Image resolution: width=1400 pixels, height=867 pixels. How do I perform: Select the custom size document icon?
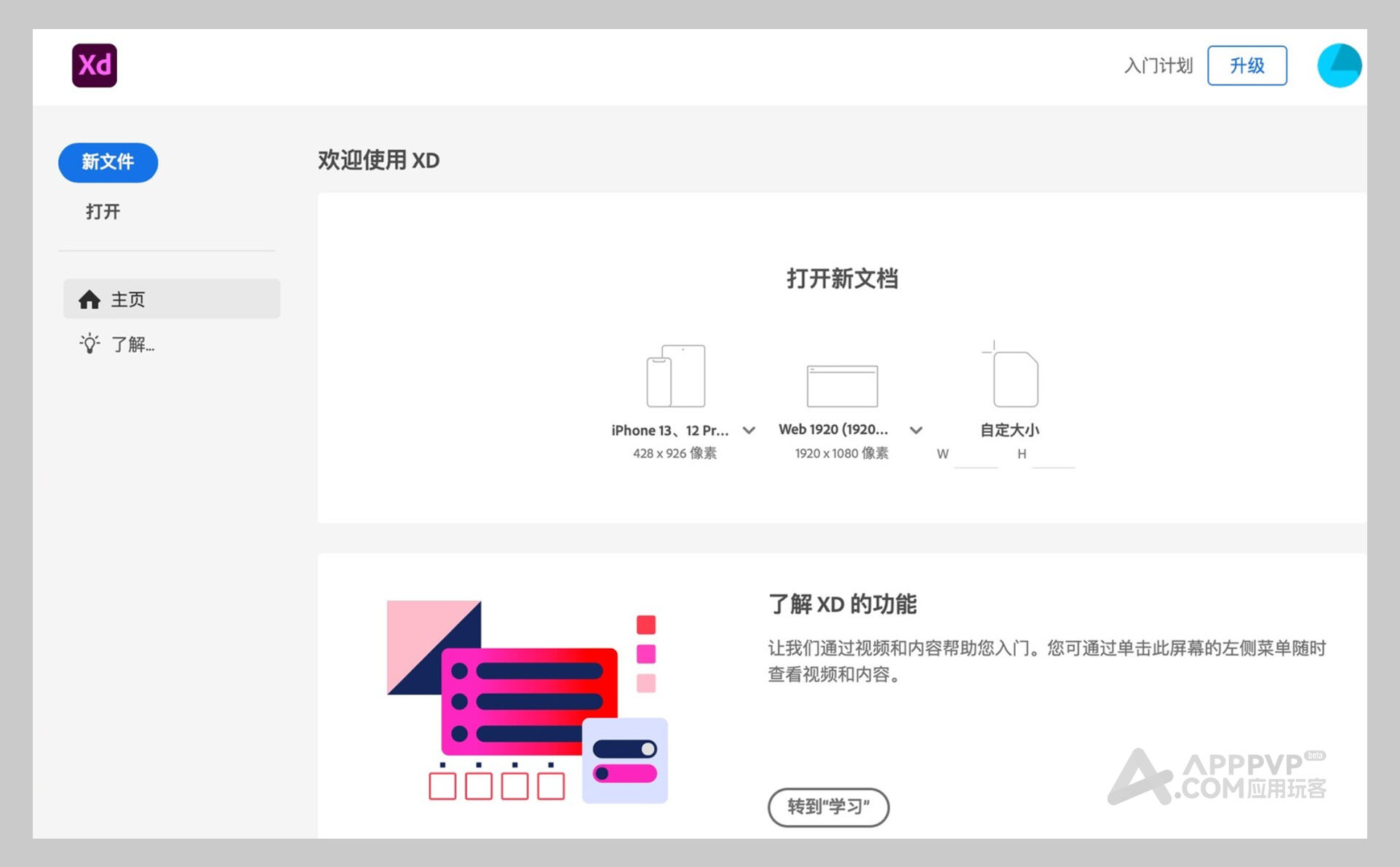1011,375
